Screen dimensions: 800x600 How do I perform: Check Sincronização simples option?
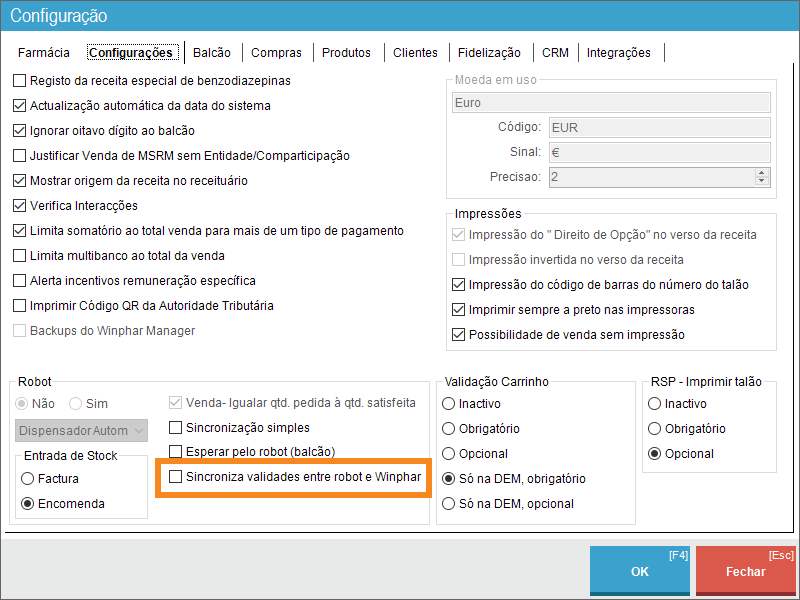pyautogui.click(x=176, y=427)
